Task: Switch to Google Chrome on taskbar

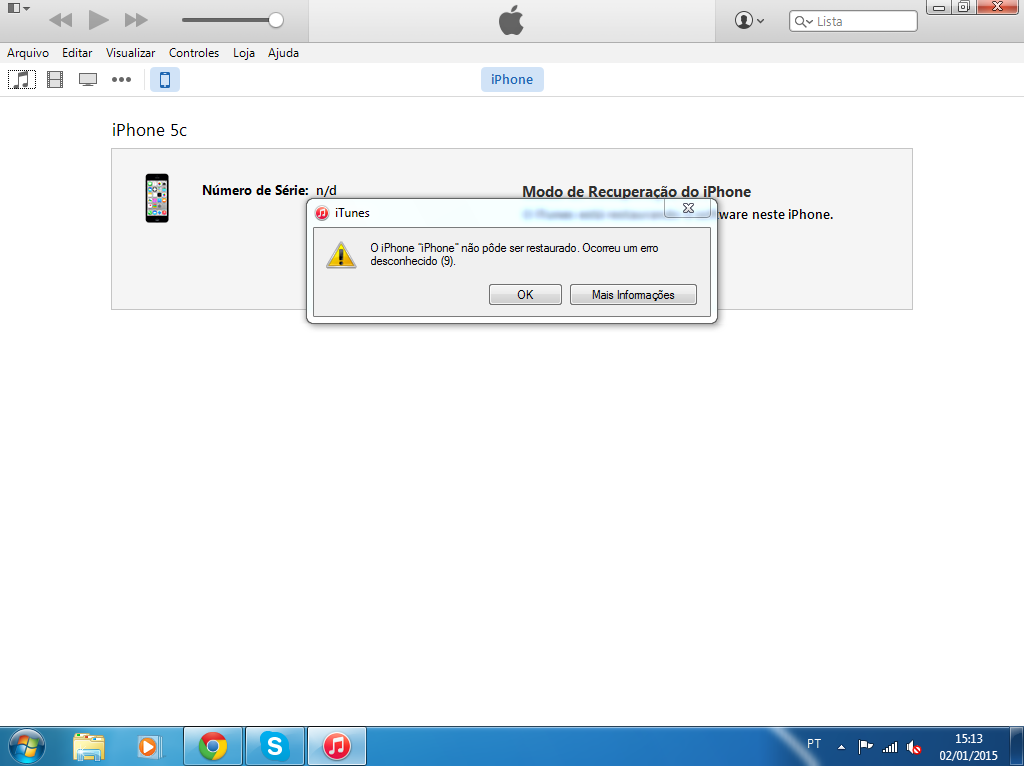Action: [213, 746]
